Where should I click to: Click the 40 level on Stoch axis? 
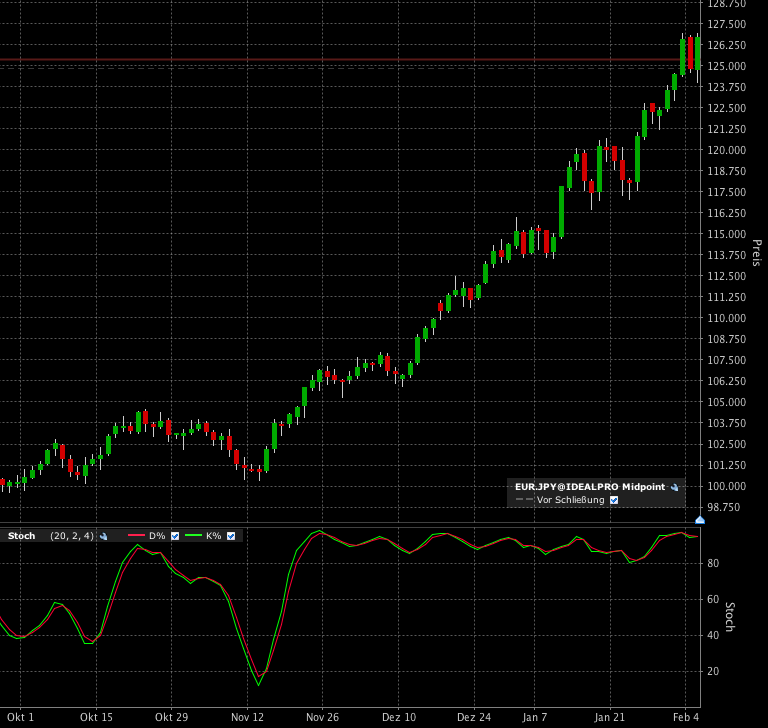[x=713, y=635]
